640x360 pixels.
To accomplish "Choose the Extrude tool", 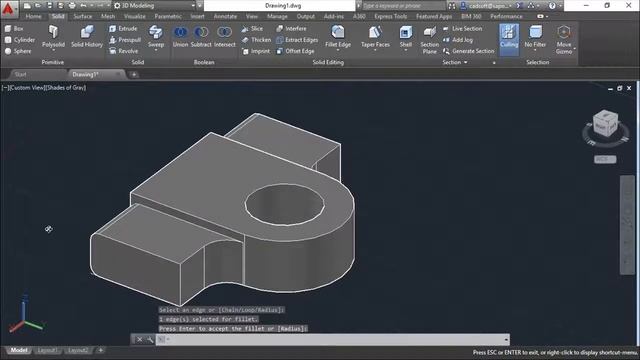I will 123,29.
